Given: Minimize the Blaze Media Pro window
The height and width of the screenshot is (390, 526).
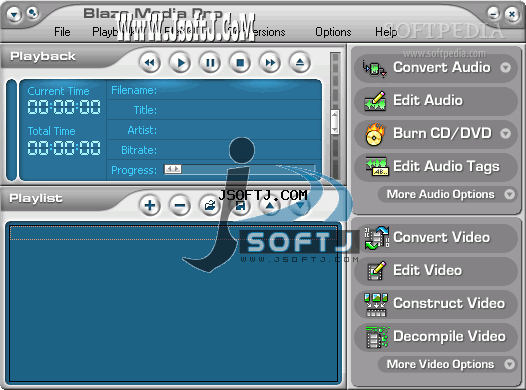Looking at the screenshot, I should (x=493, y=14).
